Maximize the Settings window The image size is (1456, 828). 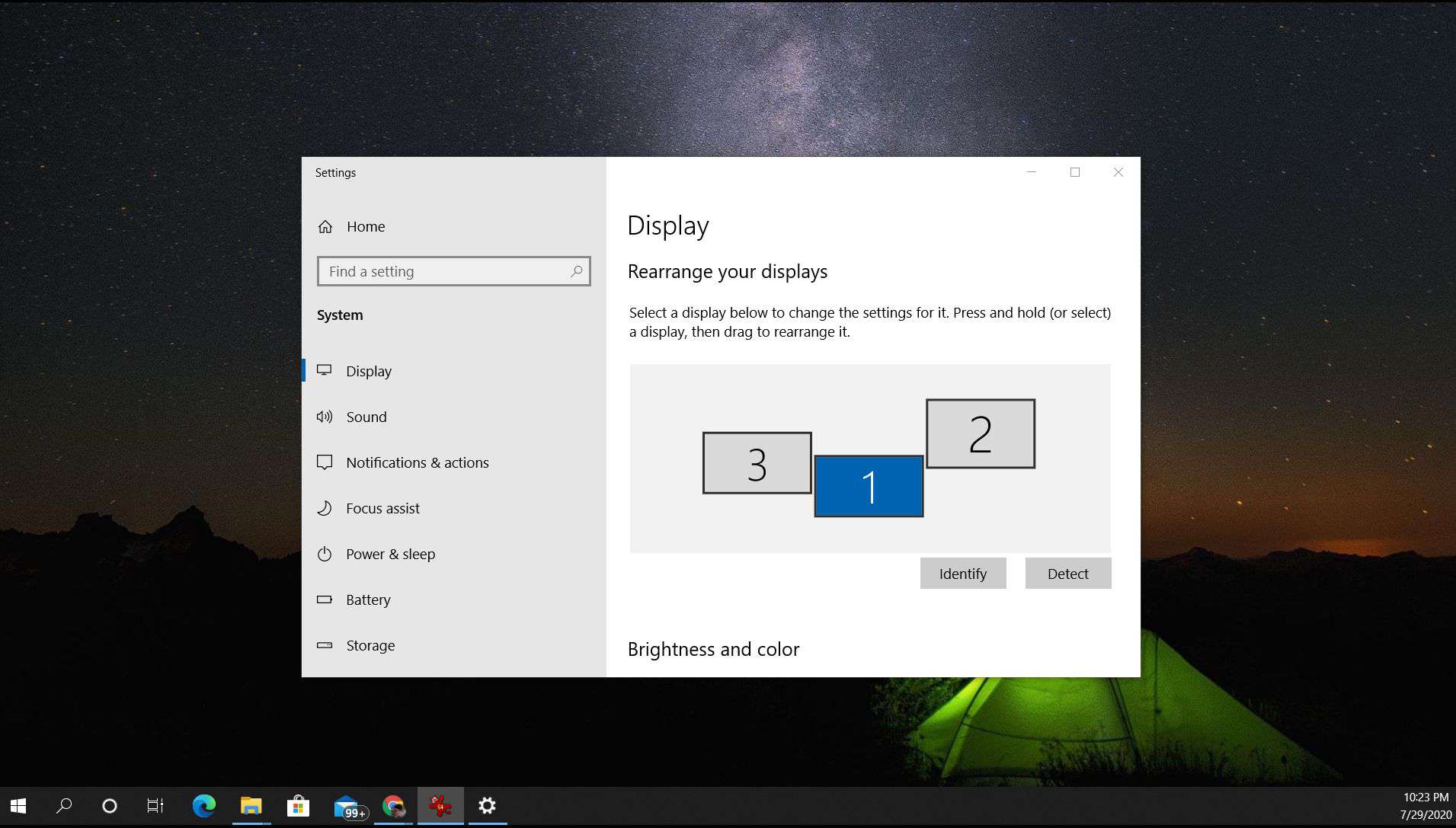tap(1075, 172)
